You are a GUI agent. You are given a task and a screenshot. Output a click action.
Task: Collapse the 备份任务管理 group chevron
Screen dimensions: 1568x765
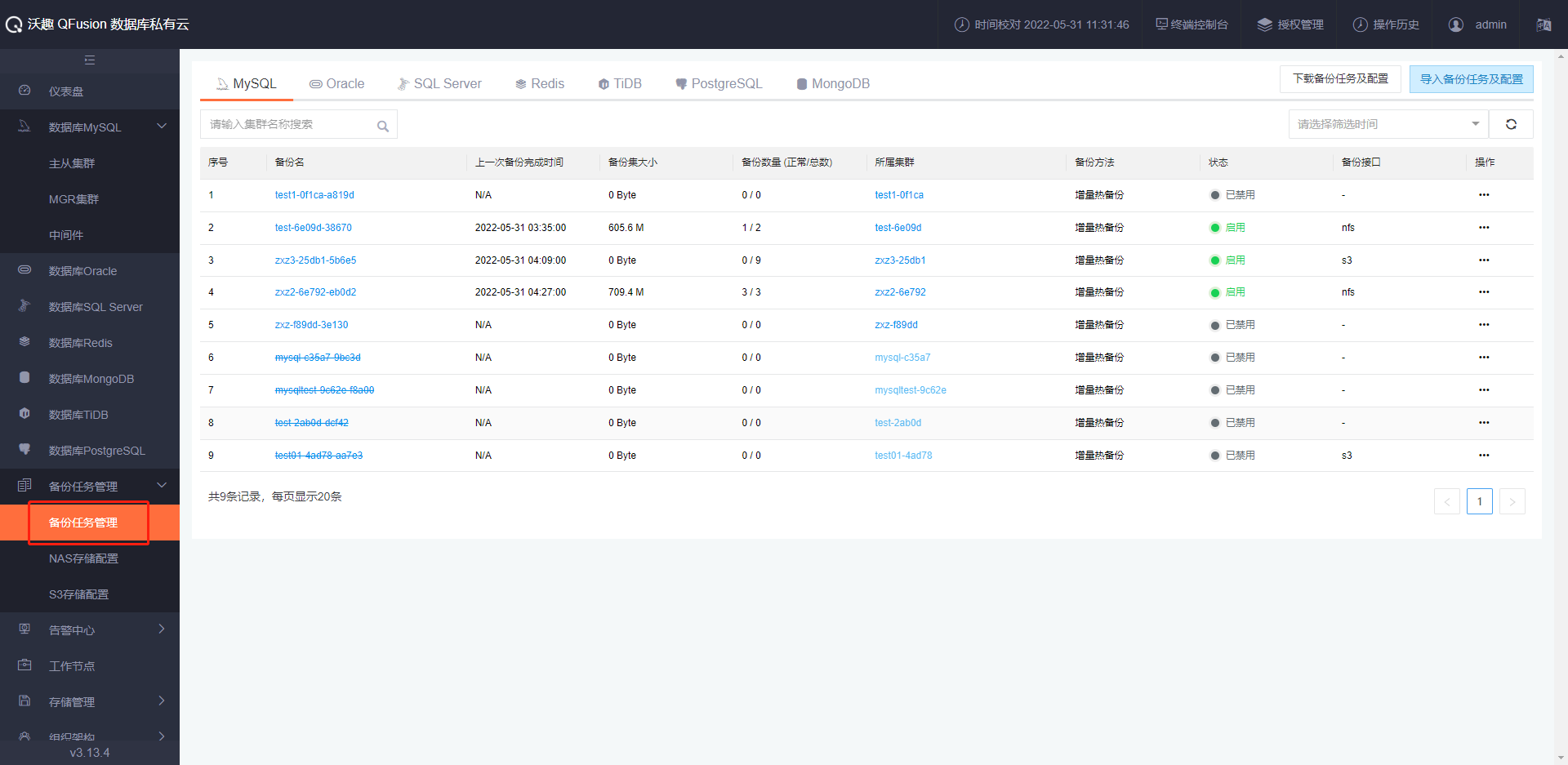pos(162,485)
